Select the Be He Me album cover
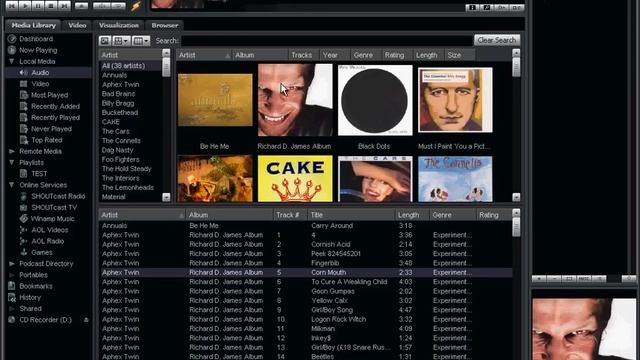 (x=215, y=100)
